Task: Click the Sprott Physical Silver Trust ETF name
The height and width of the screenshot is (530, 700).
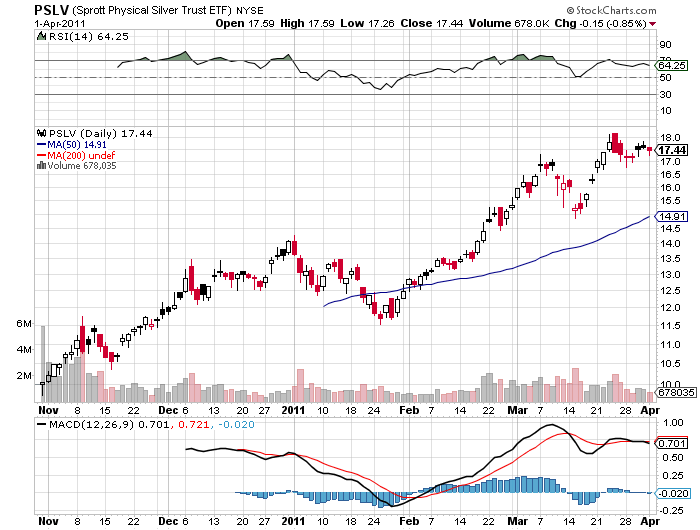Action: coord(152,10)
